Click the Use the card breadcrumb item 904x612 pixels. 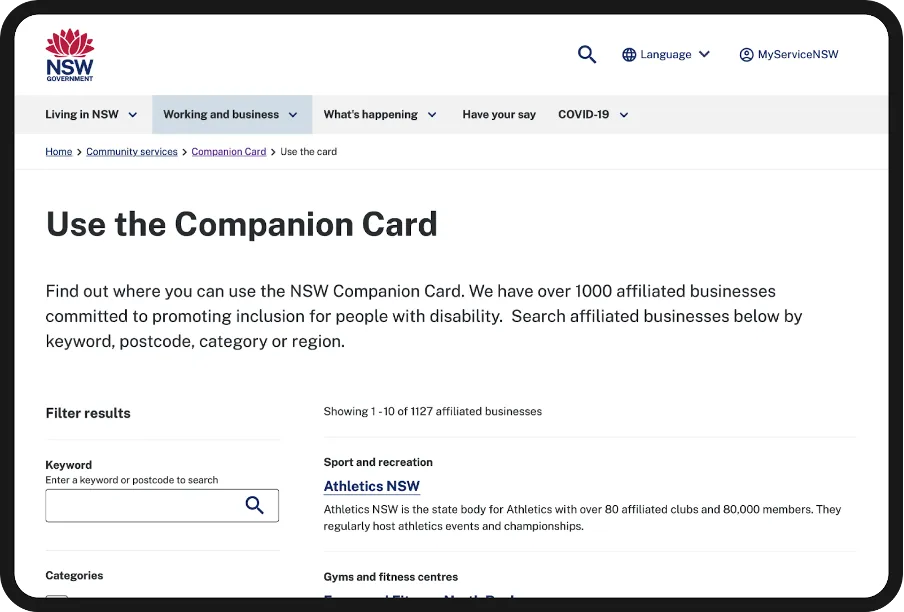point(308,151)
